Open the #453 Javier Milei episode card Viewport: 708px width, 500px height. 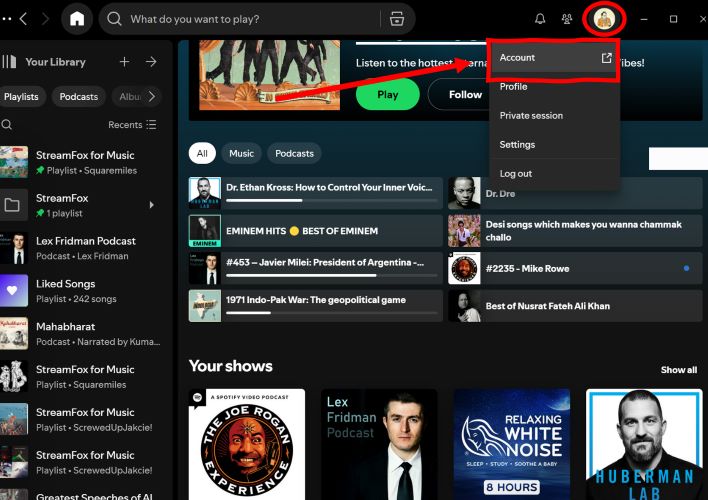(316, 268)
